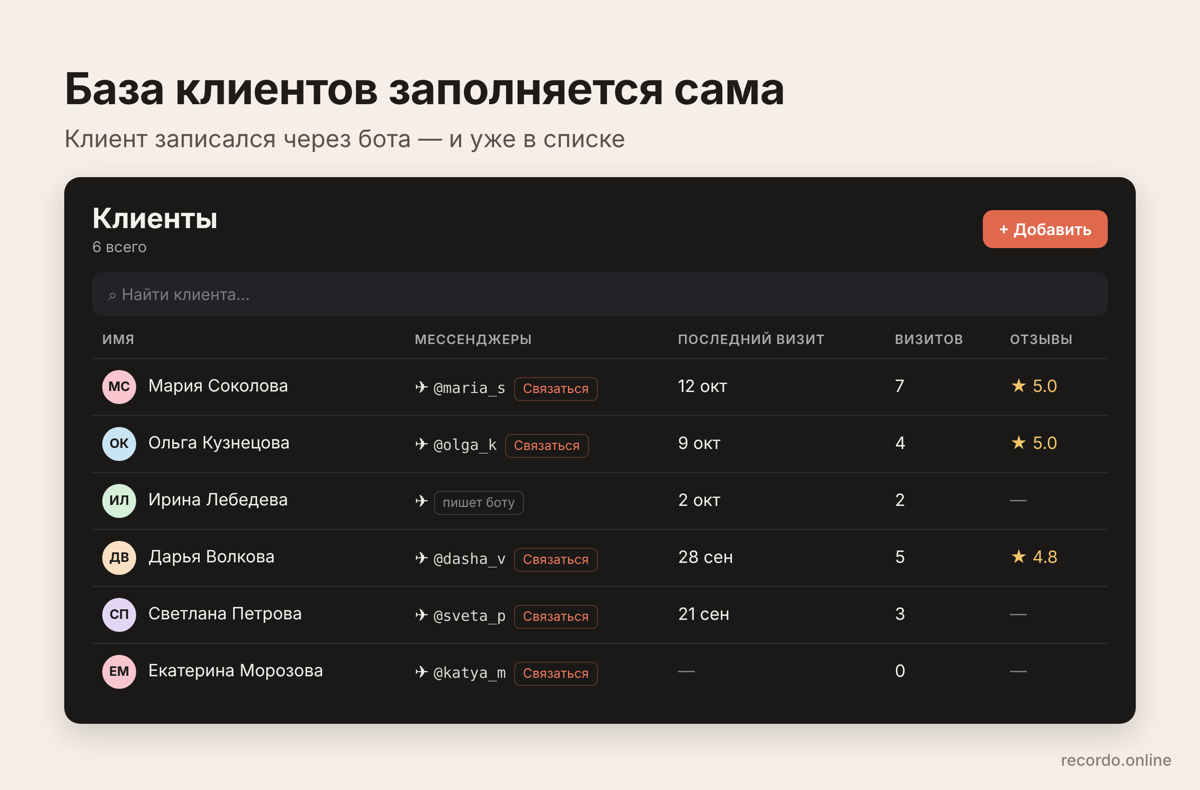Click the last visit date «28 сен»
The image size is (1200, 790).
pyautogui.click(x=705, y=557)
